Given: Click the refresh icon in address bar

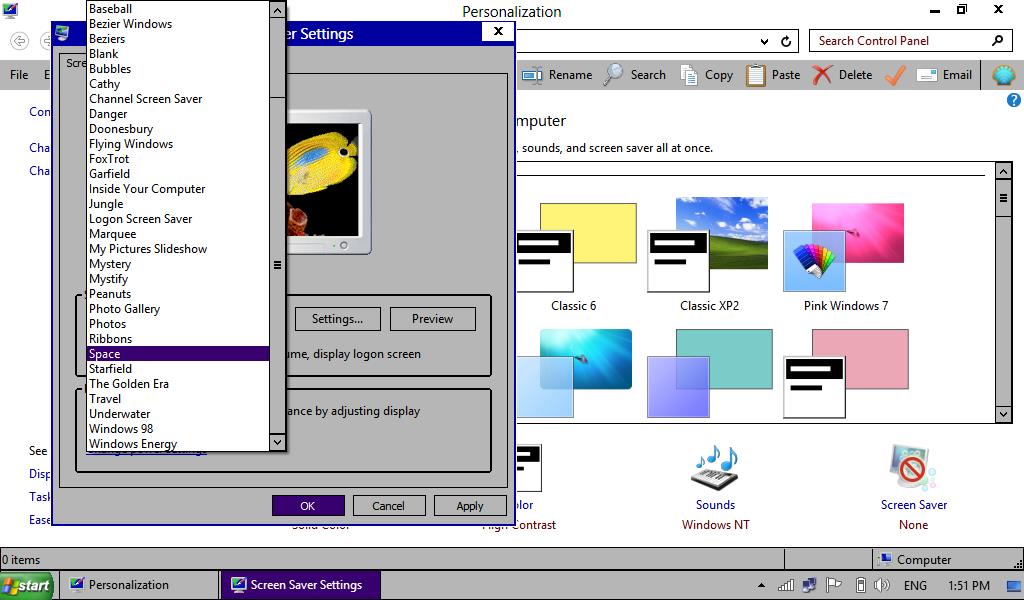Looking at the screenshot, I should (786, 41).
